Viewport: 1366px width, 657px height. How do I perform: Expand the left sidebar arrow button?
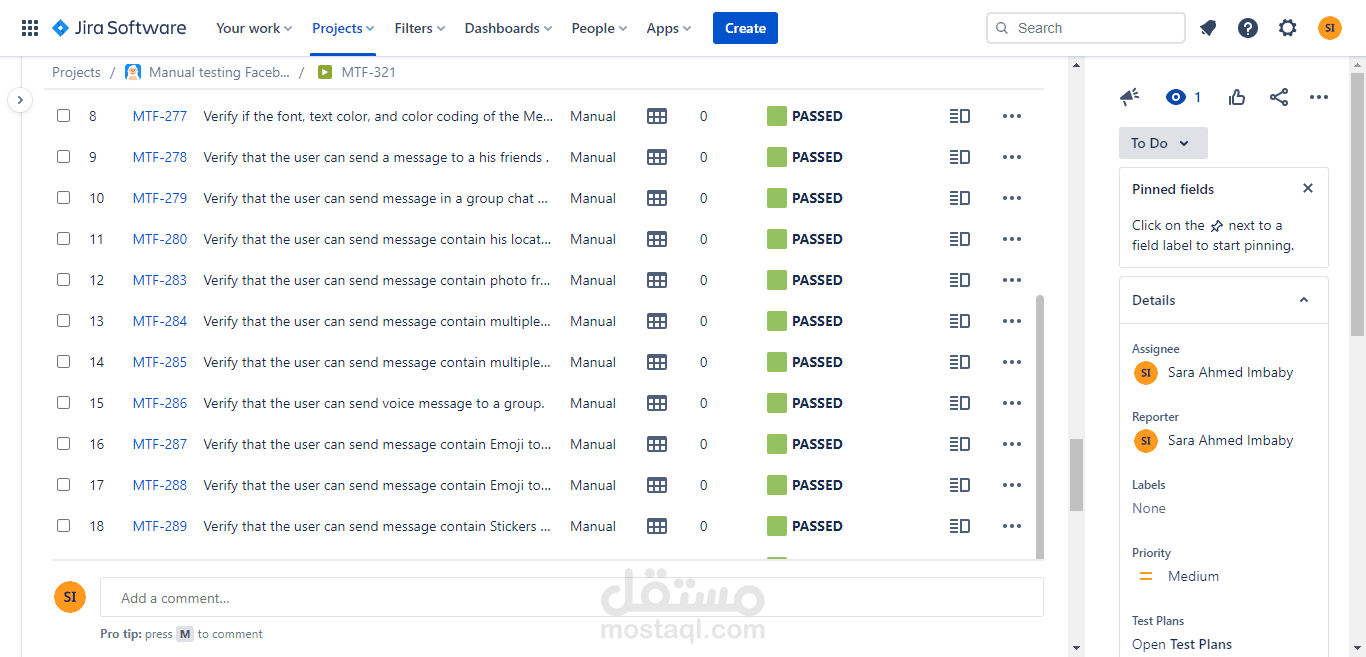point(20,100)
